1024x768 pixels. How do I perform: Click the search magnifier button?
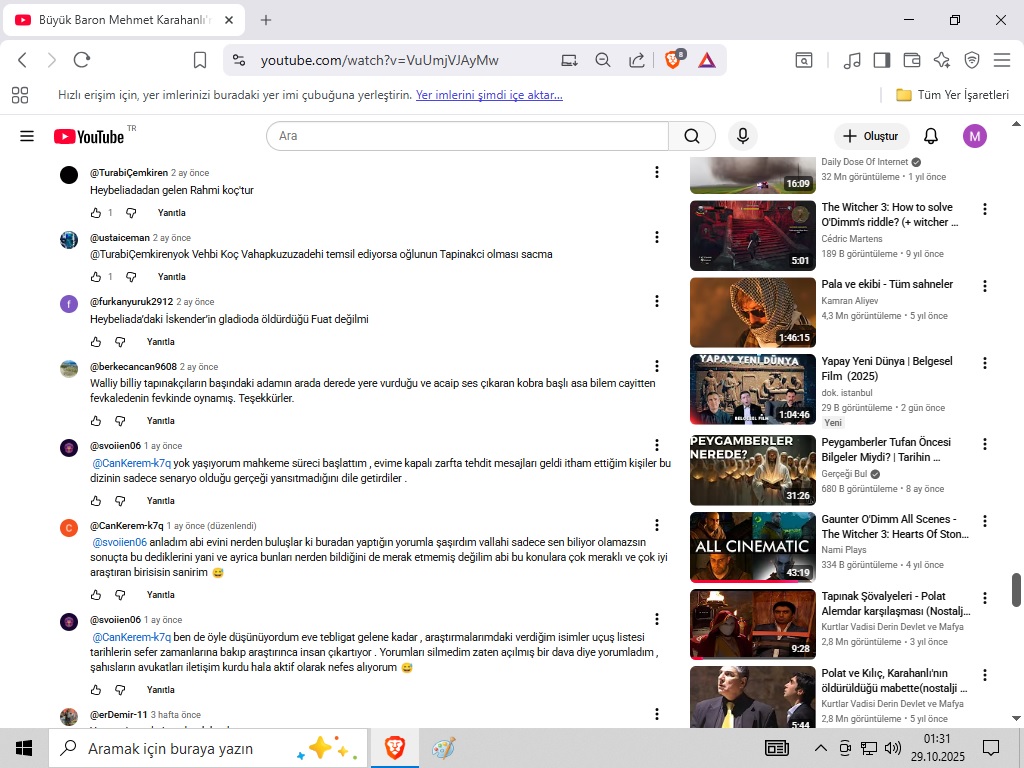(692, 136)
